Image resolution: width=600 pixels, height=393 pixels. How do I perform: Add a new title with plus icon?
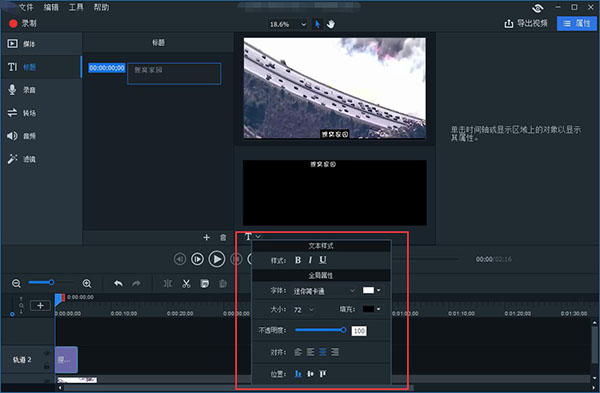point(207,238)
